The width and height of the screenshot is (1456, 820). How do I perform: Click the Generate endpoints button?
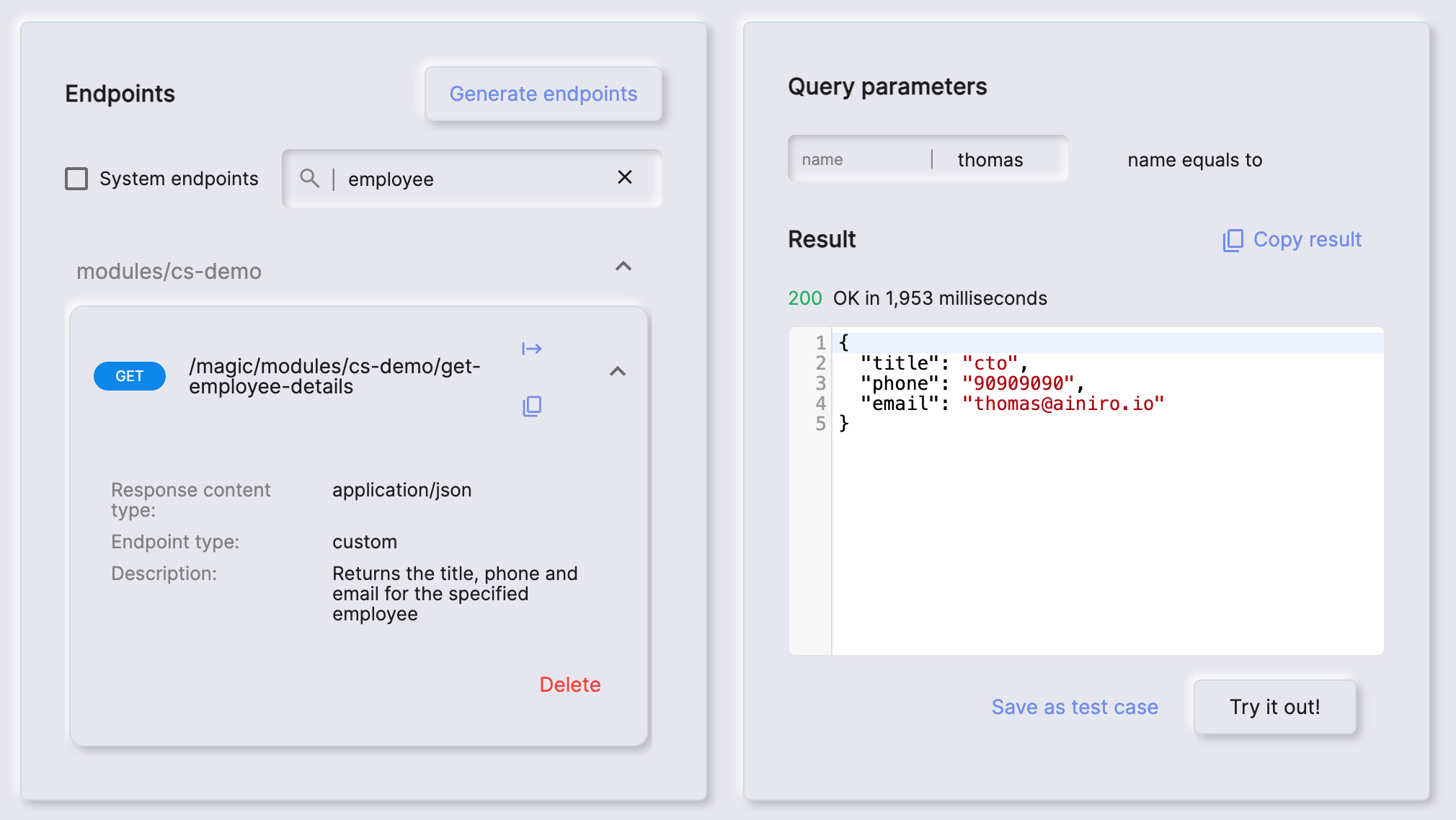pyautogui.click(x=543, y=94)
